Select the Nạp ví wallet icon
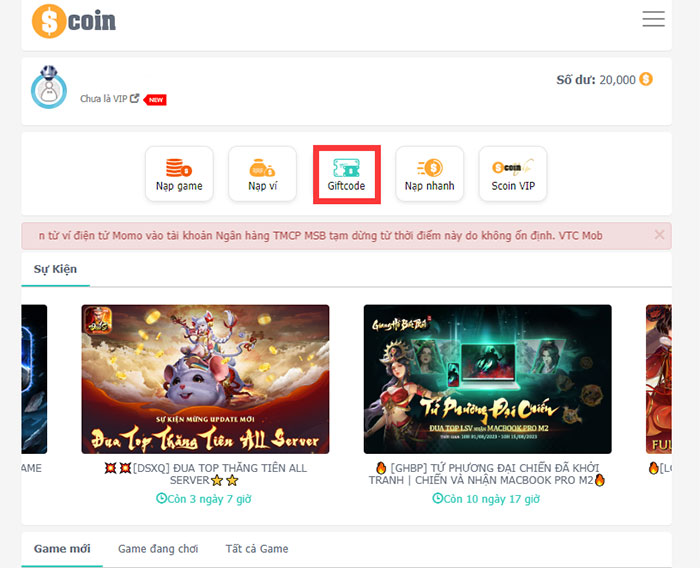This screenshot has height=568, width=700. [262, 168]
